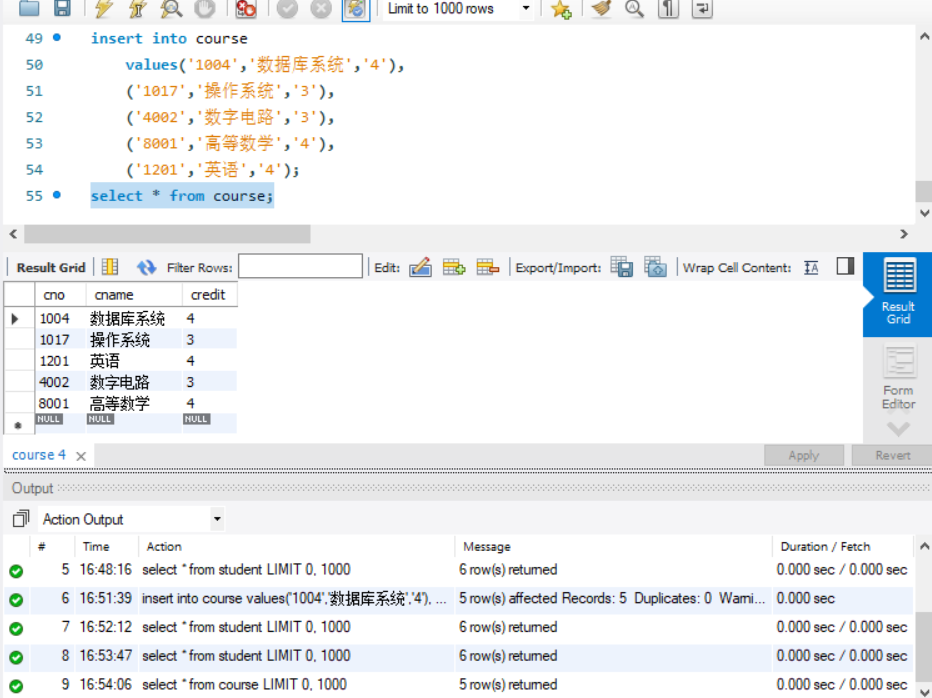932x698 pixels.
Task: Toggle auto-commit mode
Action: pos(355,8)
